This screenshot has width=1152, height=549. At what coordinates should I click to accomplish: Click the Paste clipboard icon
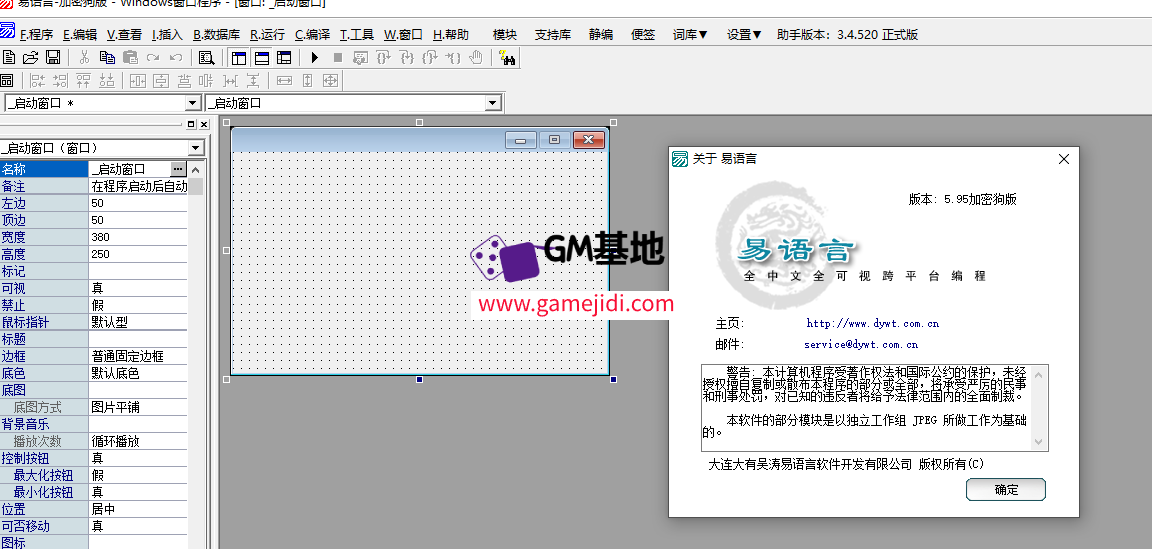[x=131, y=57]
